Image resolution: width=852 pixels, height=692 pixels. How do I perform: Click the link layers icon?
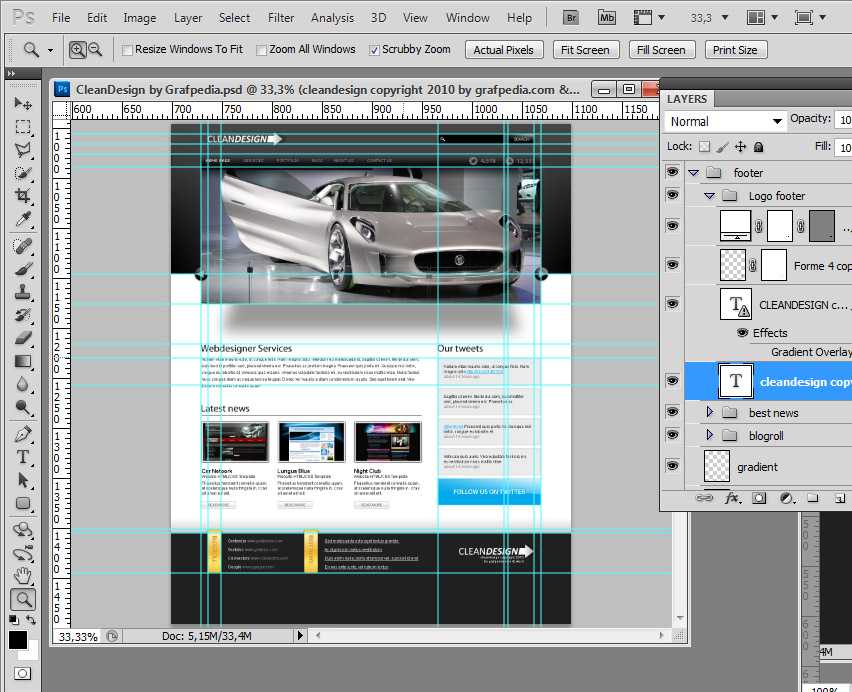pos(704,498)
